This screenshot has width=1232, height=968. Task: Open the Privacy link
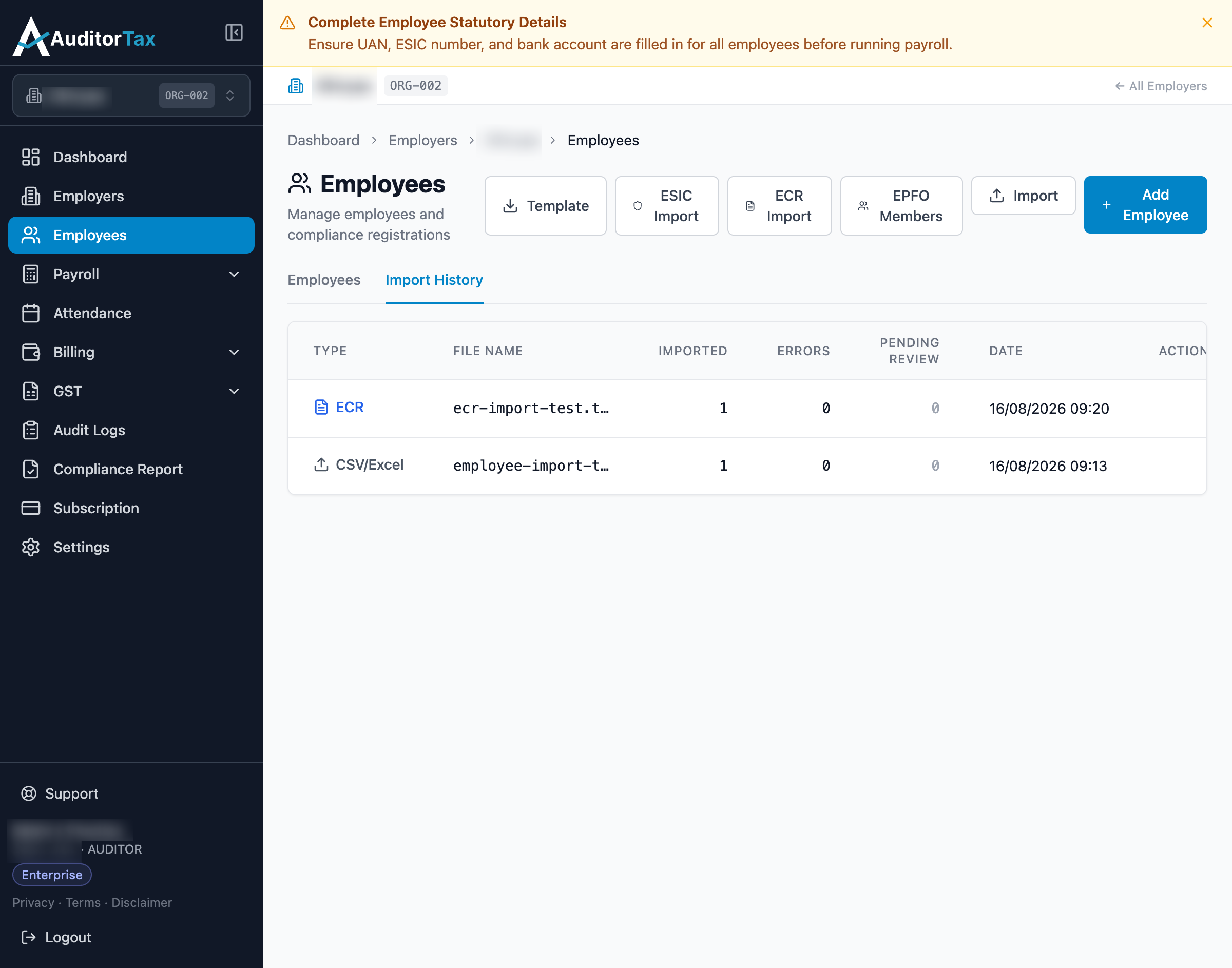tap(33, 902)
